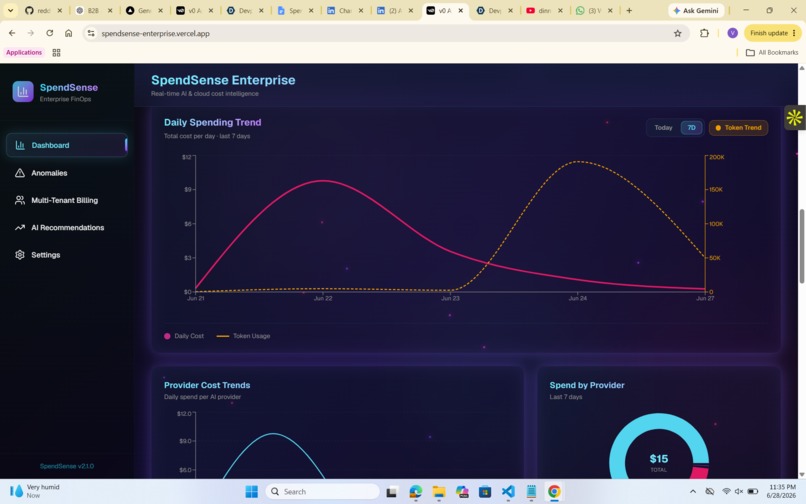The height and width of the screenshot is (504, 806).
Task: Open File Explorer from taskbar
Action: point(438,492)
